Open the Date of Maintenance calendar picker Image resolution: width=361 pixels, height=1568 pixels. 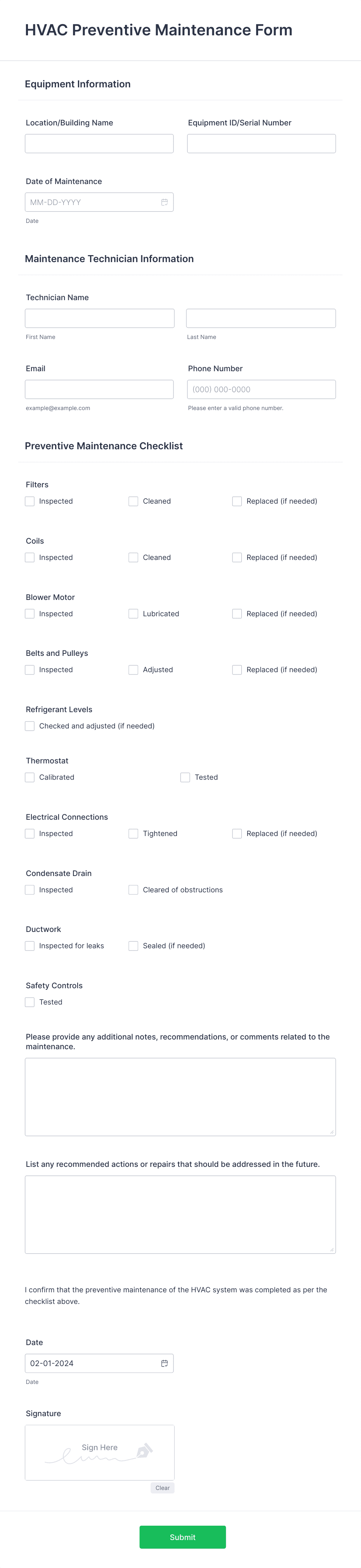(x=164, y=202)
